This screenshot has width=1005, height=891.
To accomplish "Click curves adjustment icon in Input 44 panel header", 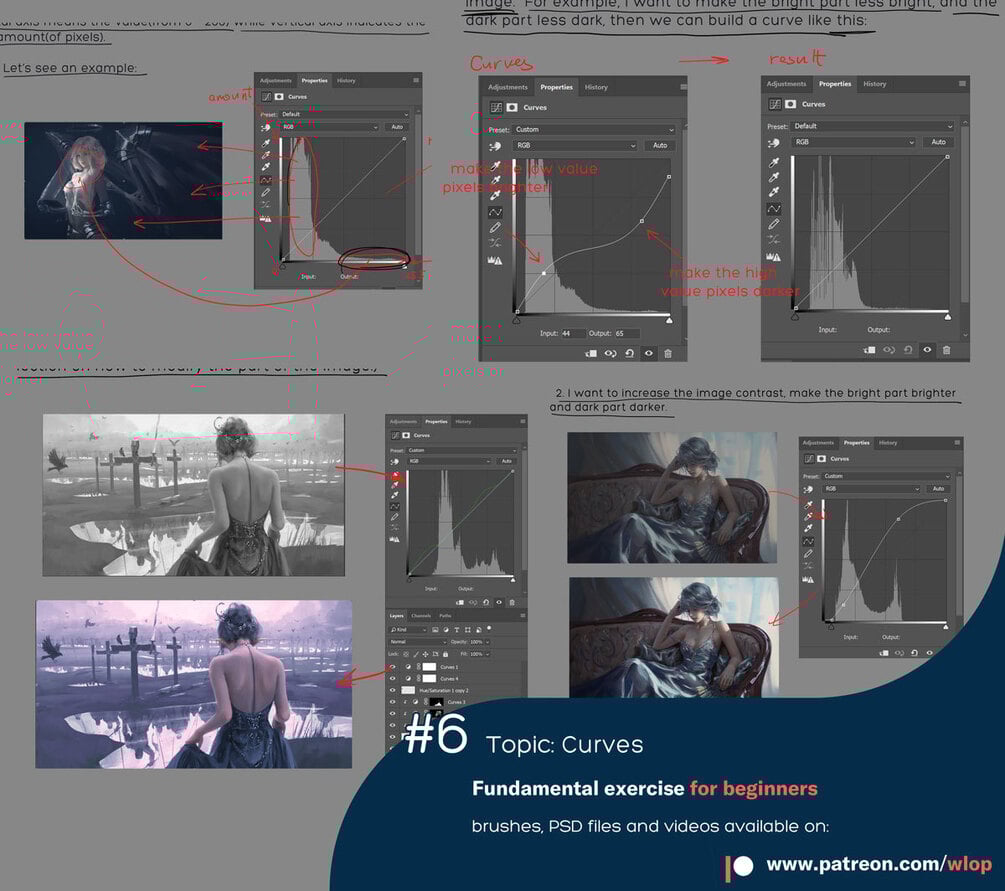I will pyautogui.click(x=496, y=107).
